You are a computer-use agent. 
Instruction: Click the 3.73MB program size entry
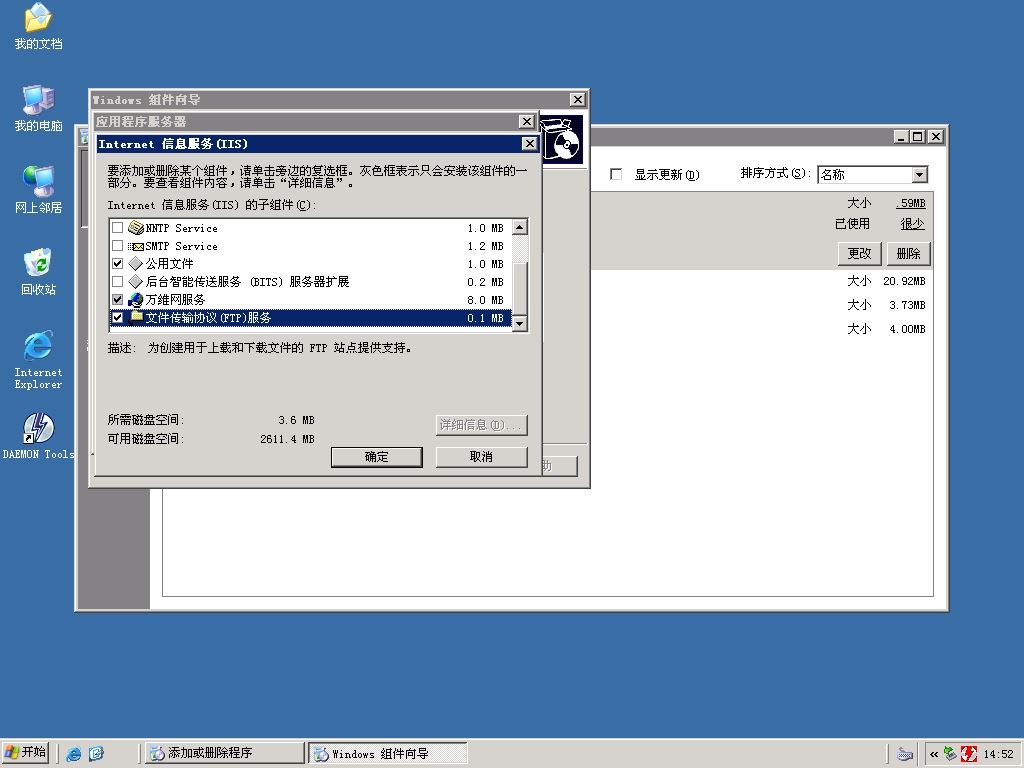coord(907,305)
